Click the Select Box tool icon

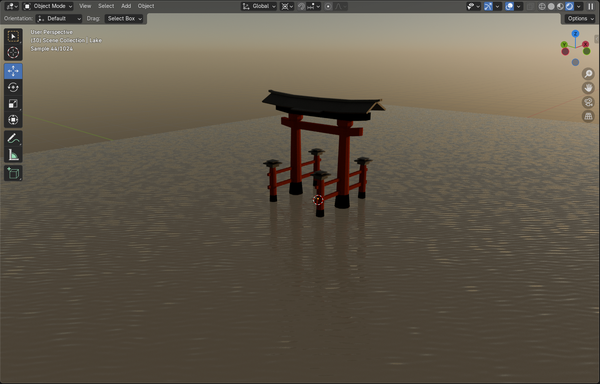[13, 36]
